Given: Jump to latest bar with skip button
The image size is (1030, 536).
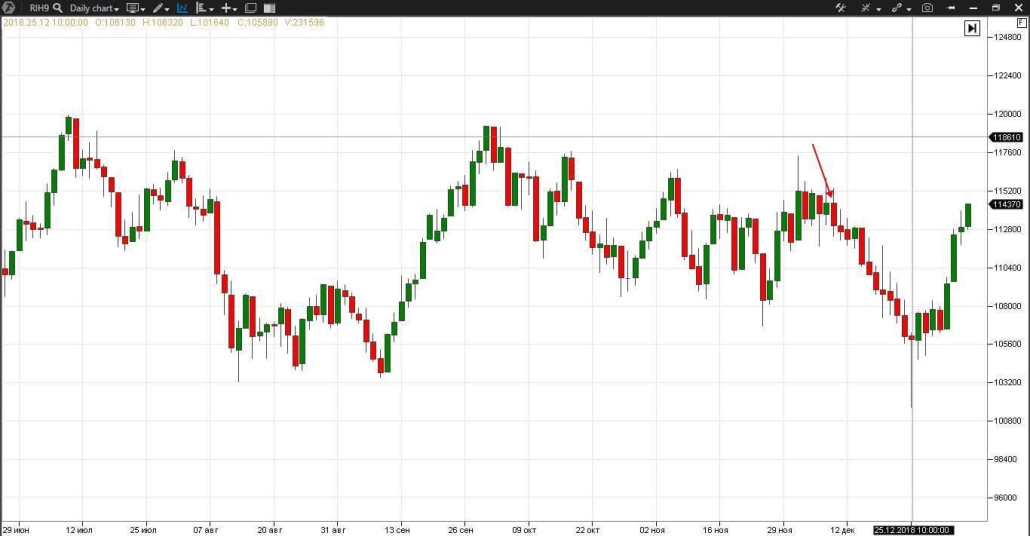Looking at the screenshot, I should click(971, 29).
